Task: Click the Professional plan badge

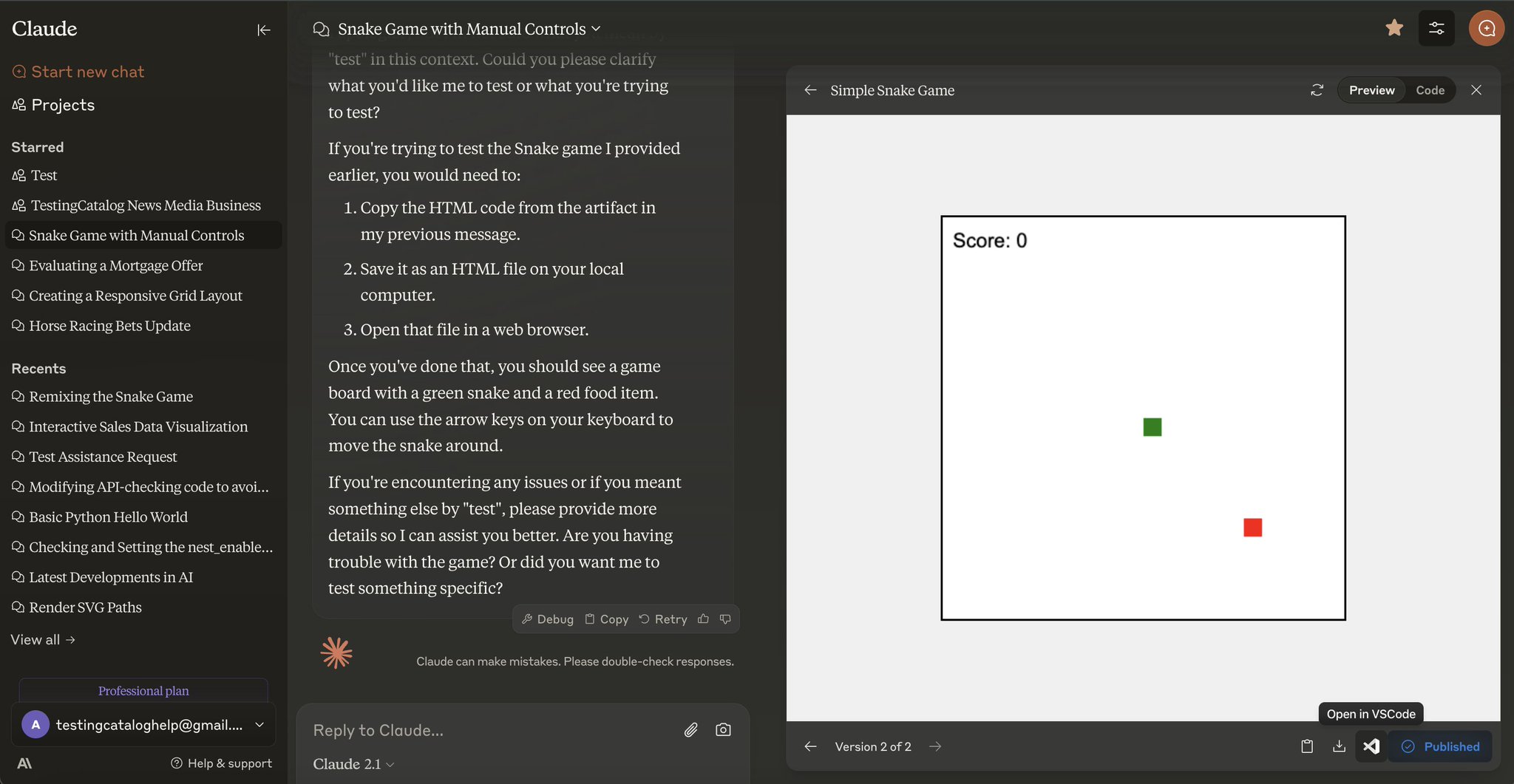Action: (x=143, y=690)
